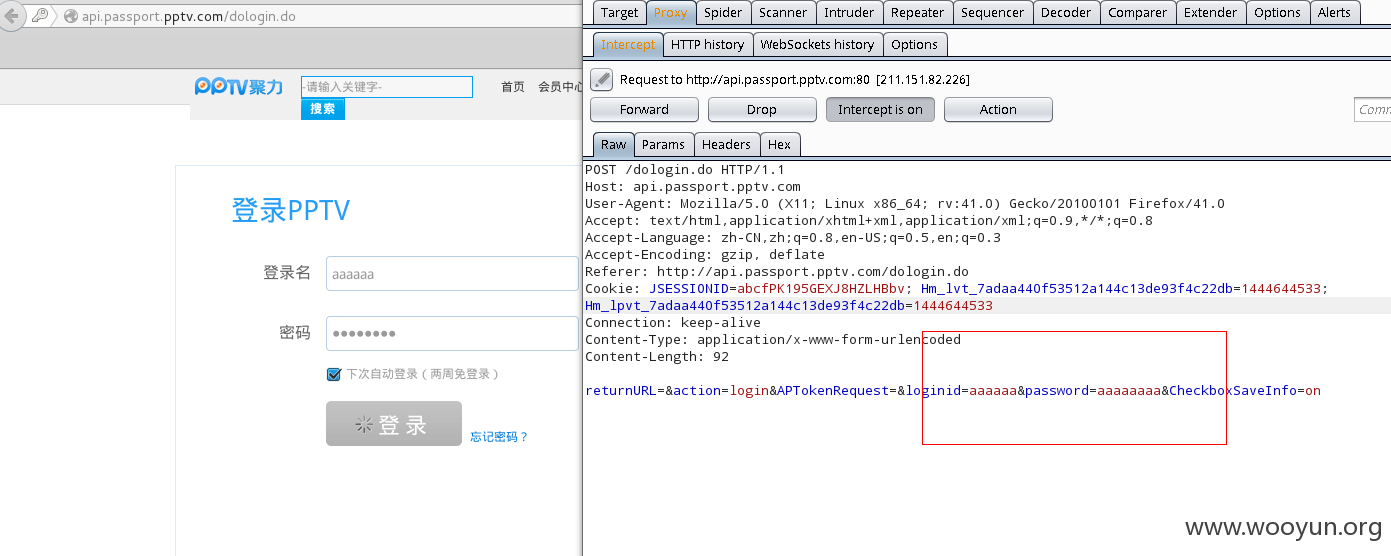Click the request target address text
The width and height of the screenshot is (1391, 556).
(795, 79)
